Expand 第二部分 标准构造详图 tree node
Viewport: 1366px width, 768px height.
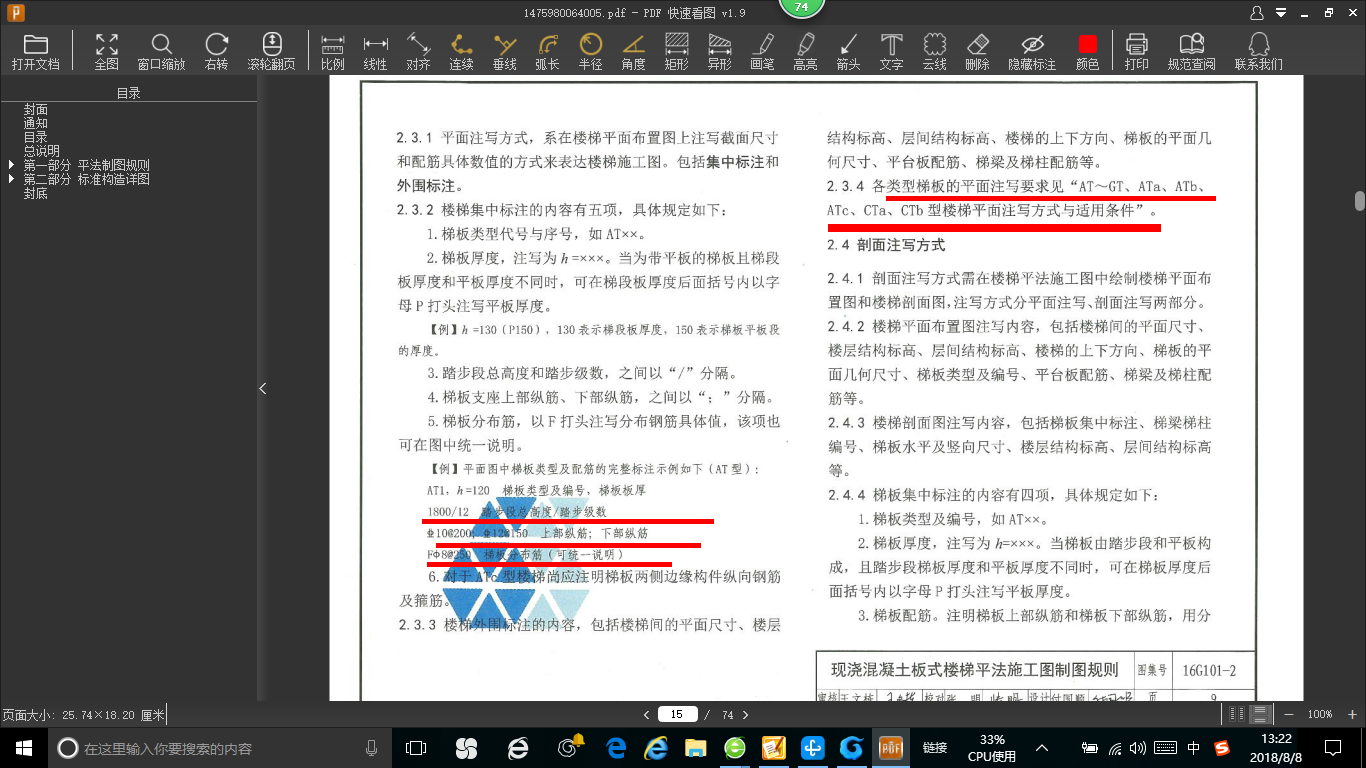11,179
